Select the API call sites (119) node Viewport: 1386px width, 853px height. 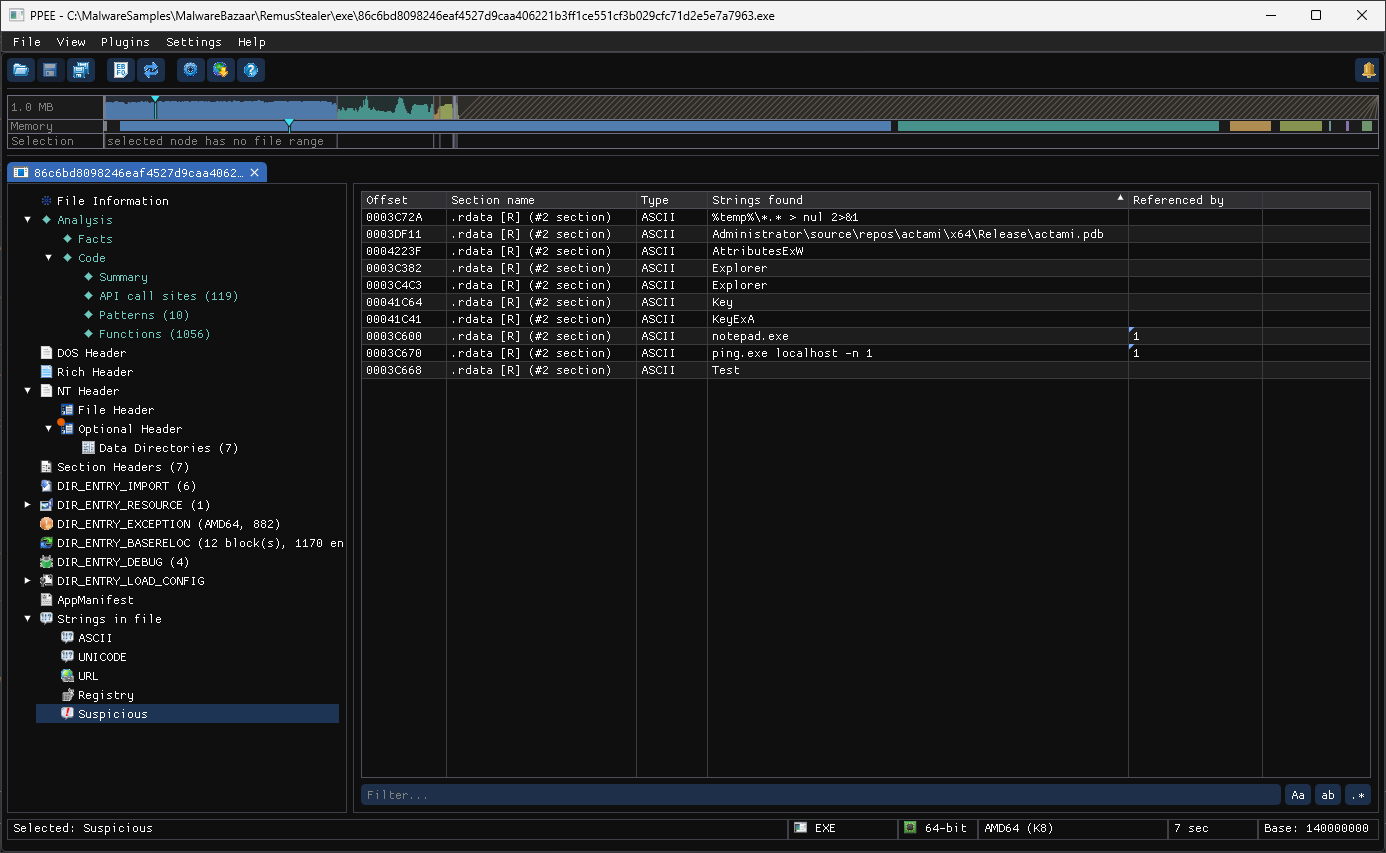(169, 296)
